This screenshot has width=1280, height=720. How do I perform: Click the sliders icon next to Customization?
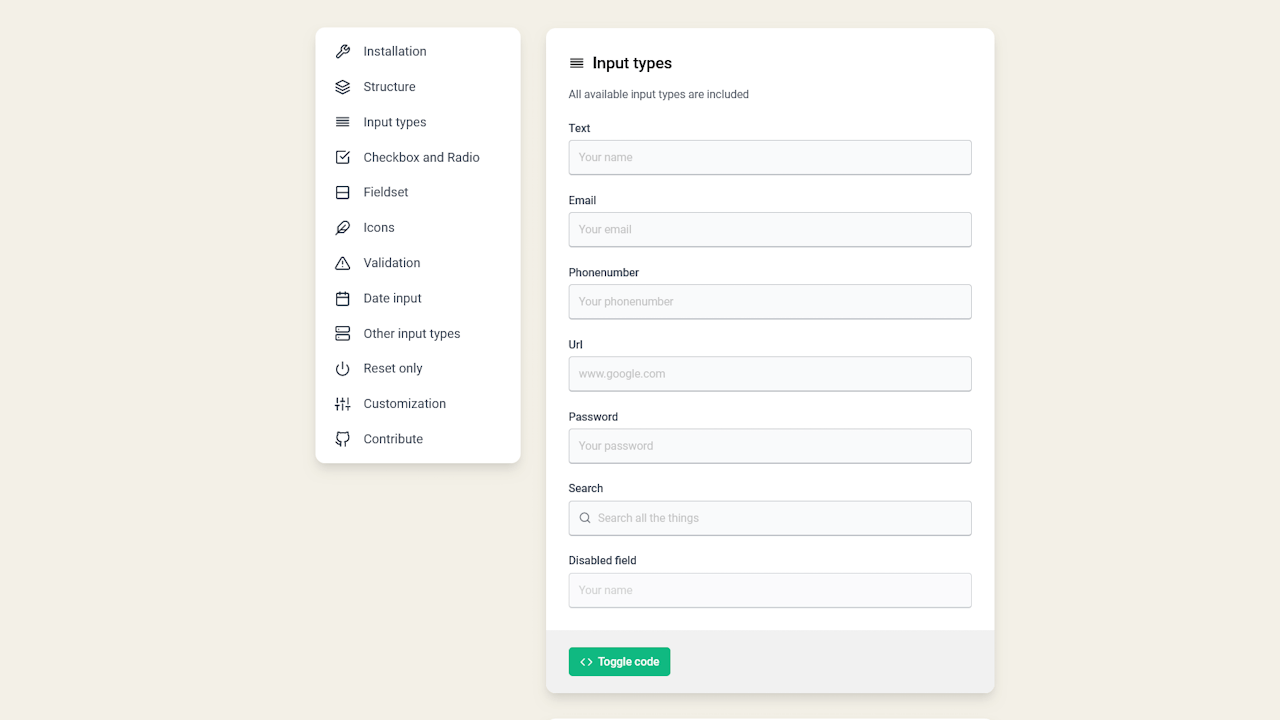tap(342, 404)
